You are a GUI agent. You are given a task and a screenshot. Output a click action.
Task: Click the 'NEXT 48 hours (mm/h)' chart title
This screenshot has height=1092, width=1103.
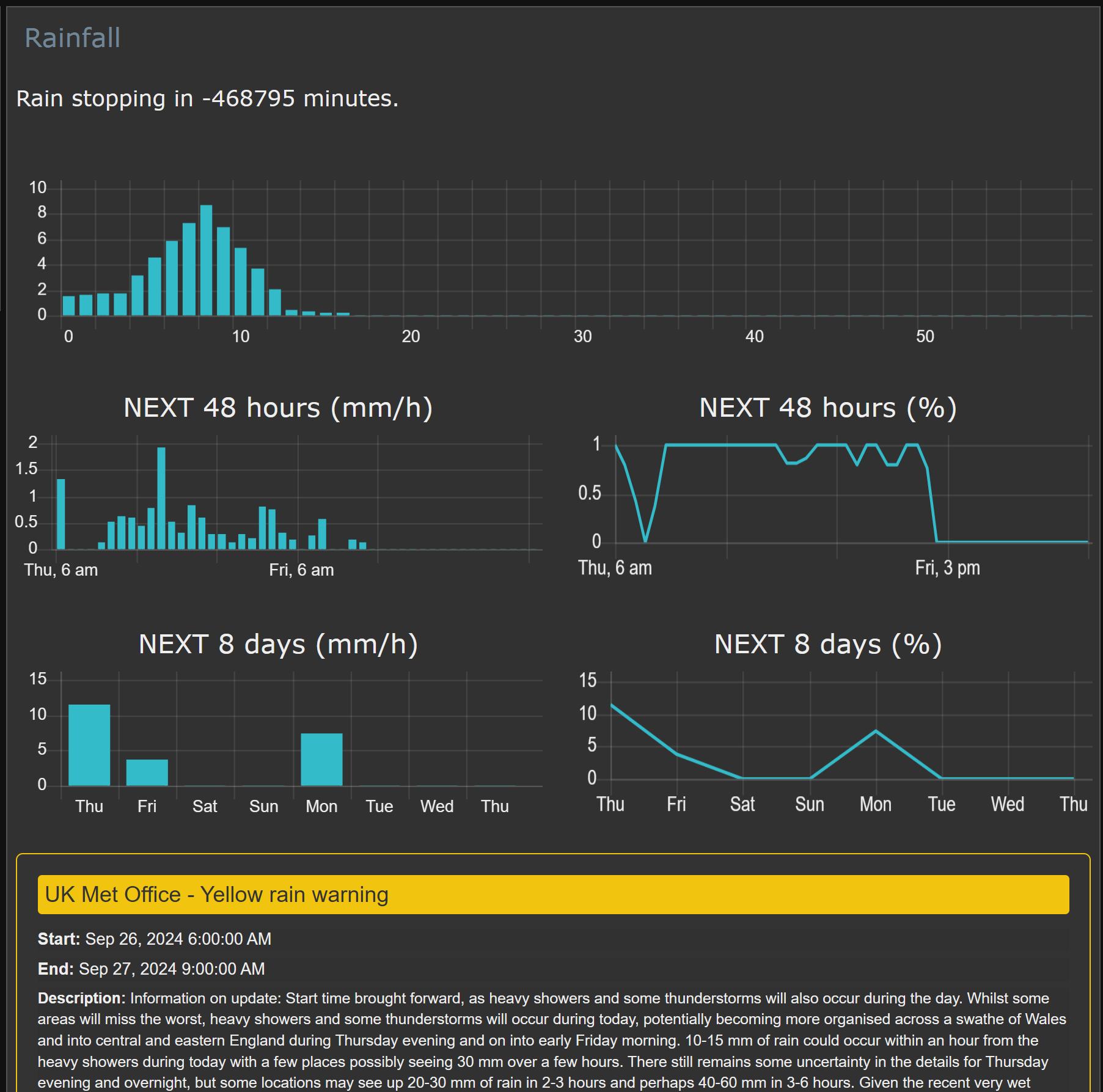278,408
